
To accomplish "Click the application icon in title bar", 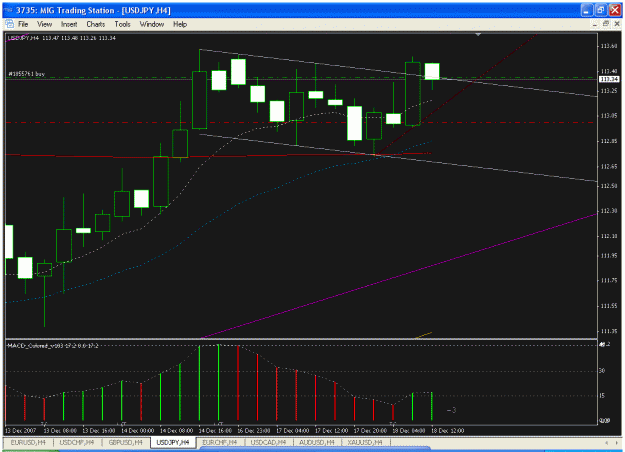I will pos(8,10).
